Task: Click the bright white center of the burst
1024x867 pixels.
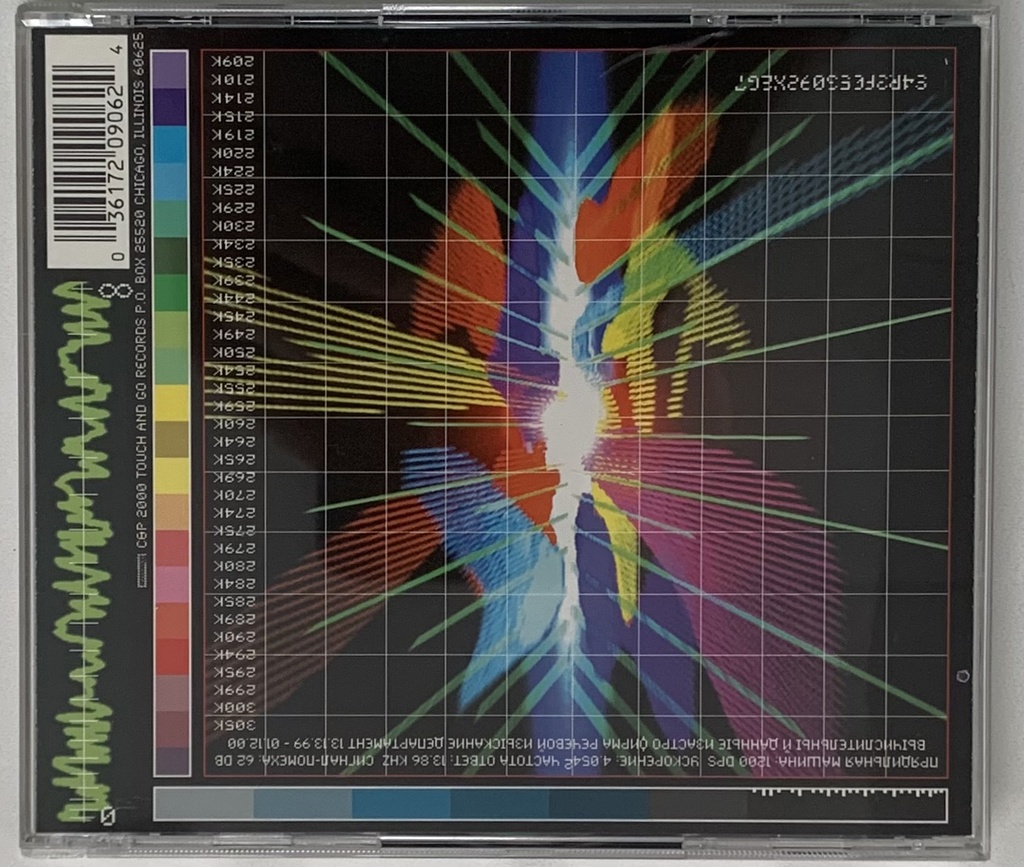Action: (x=570, y=410)
